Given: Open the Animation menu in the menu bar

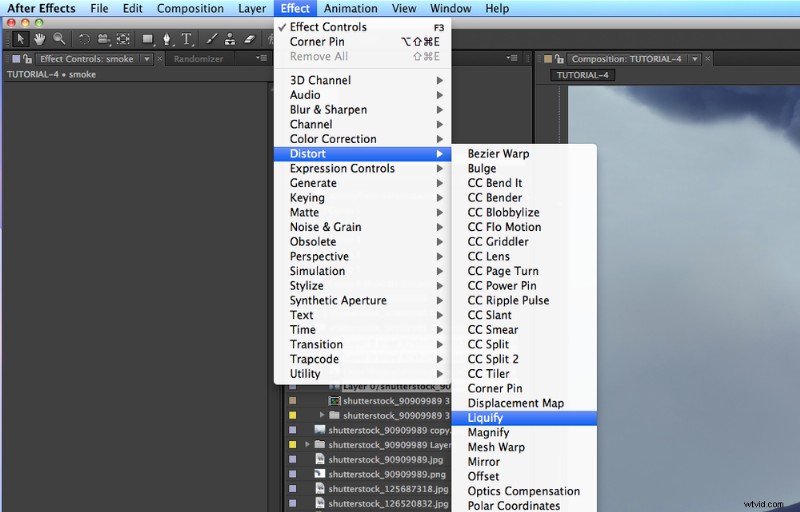Looking at the screenshot, I should click(351, 8).
